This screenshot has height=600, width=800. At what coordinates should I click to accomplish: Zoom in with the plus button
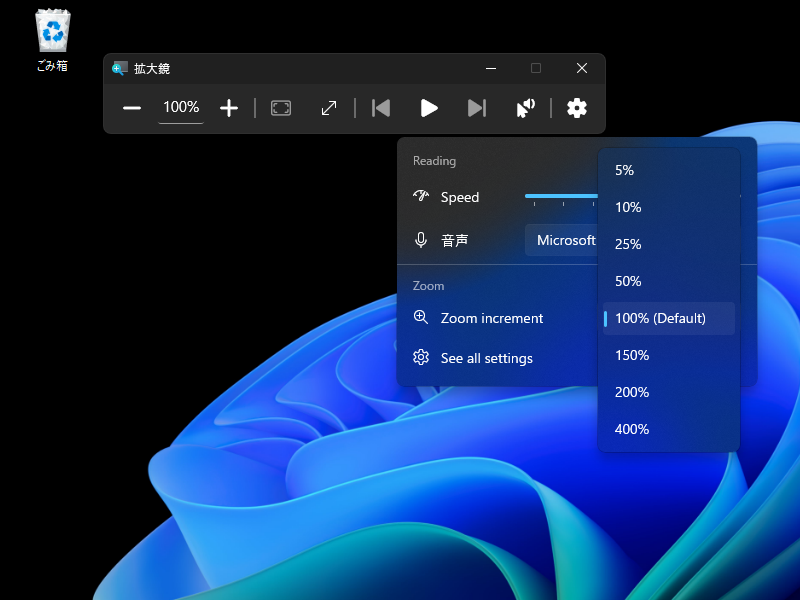(x=229, y=108)
